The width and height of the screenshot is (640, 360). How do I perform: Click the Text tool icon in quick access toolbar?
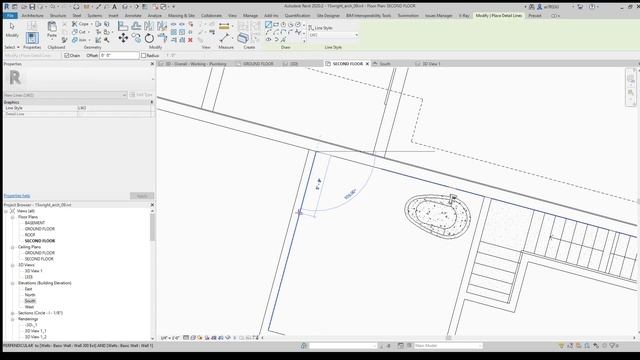tap(114, 7)
